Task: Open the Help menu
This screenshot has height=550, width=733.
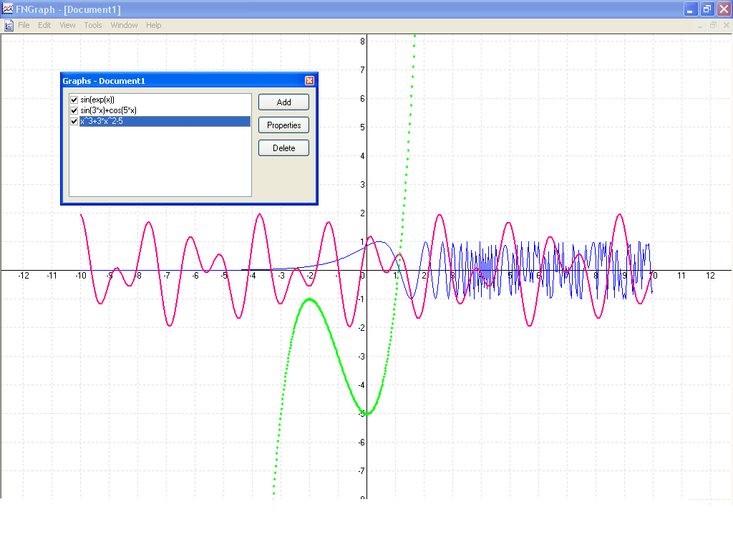Action: click(x=153, y=25)
